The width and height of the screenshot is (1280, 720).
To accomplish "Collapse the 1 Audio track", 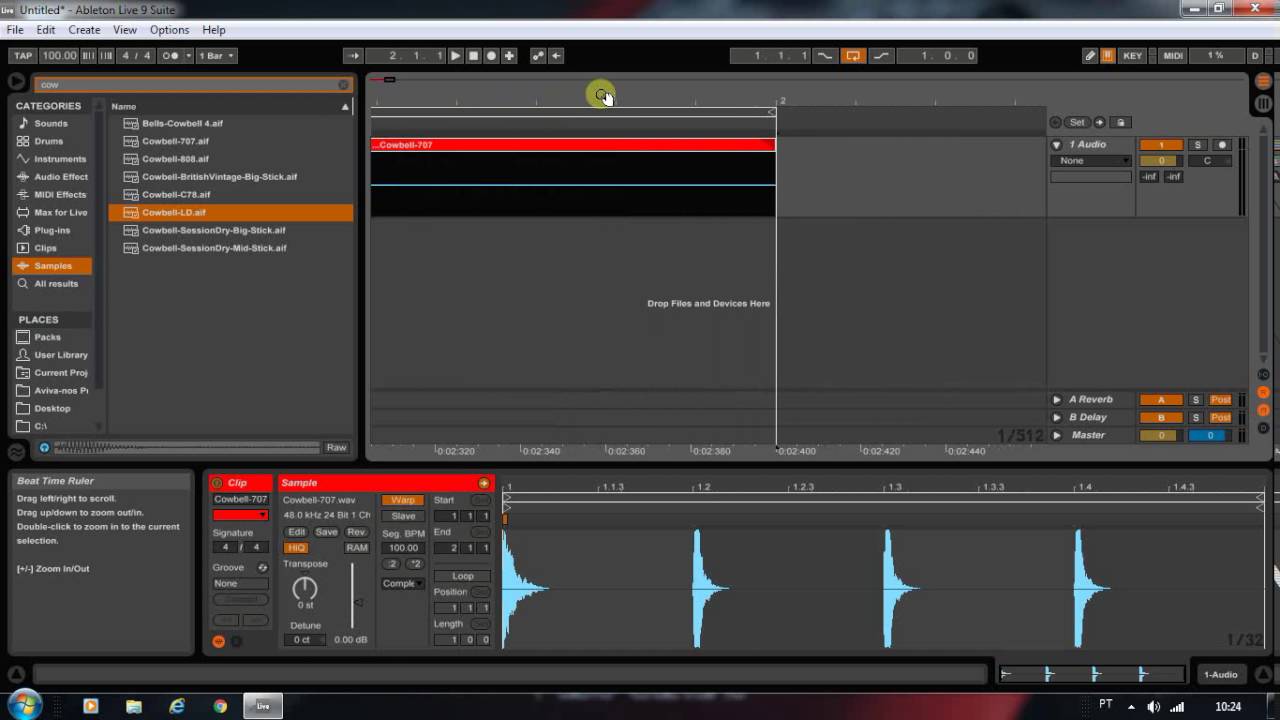I will pyautogui.click(x=1057, y=145).
